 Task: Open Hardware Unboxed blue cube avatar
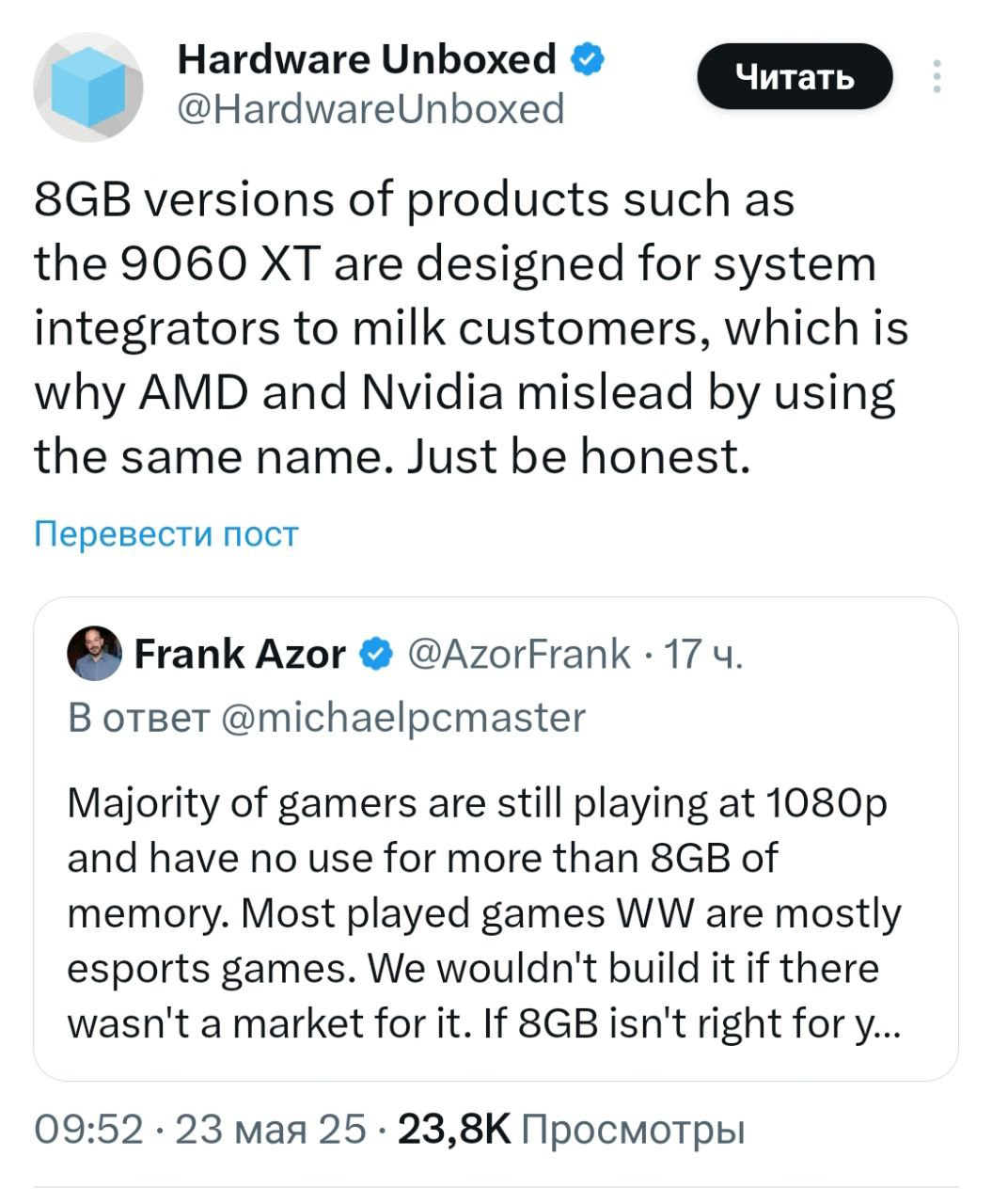[88, 88]
